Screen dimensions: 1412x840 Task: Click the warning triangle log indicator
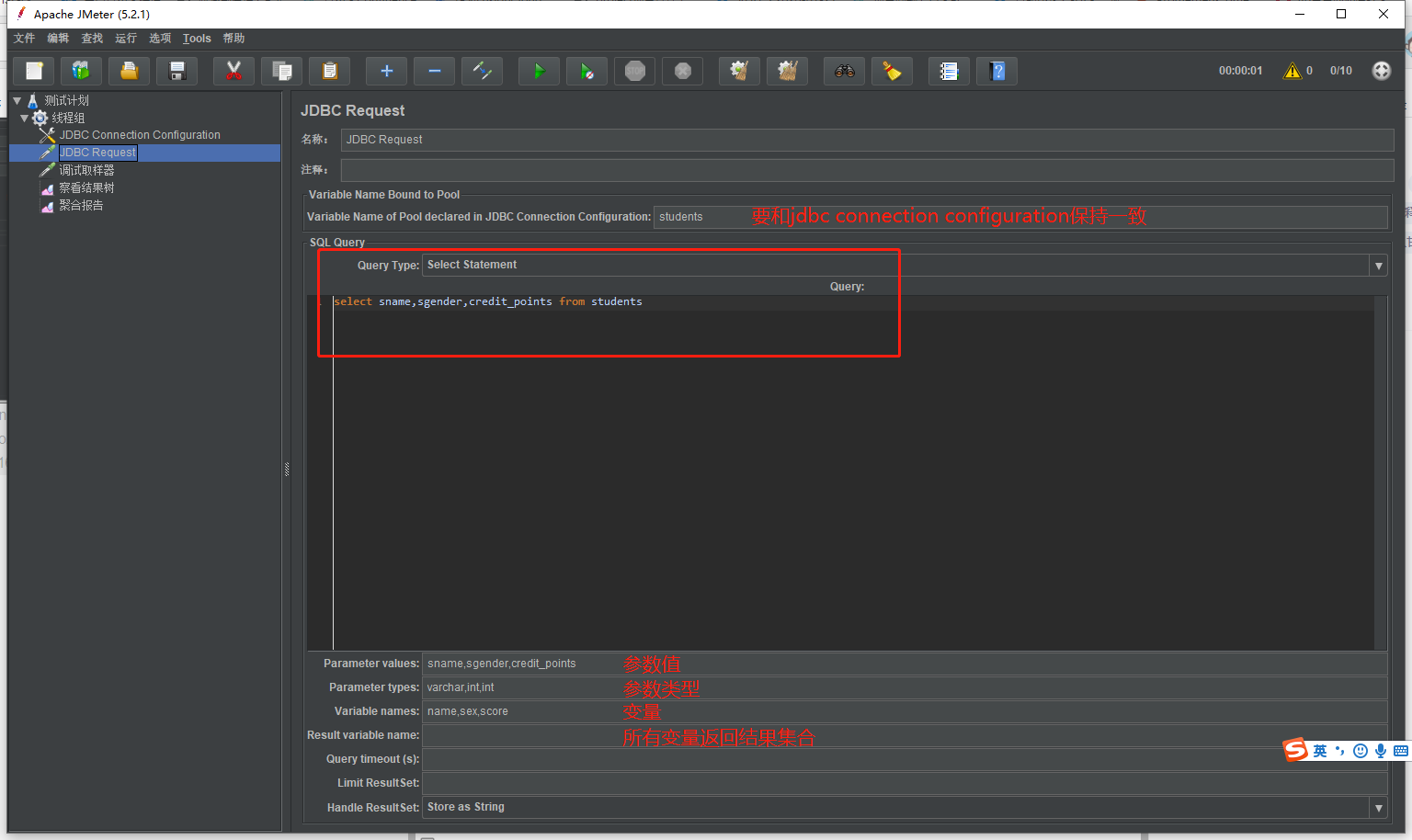1292,71
